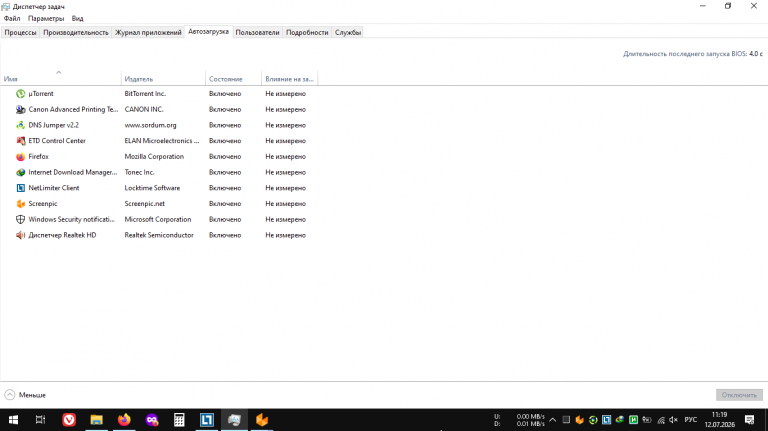Open the notification center icon
Image resolution: width=768 pixels, height=431 pixels.
(749, 420)
